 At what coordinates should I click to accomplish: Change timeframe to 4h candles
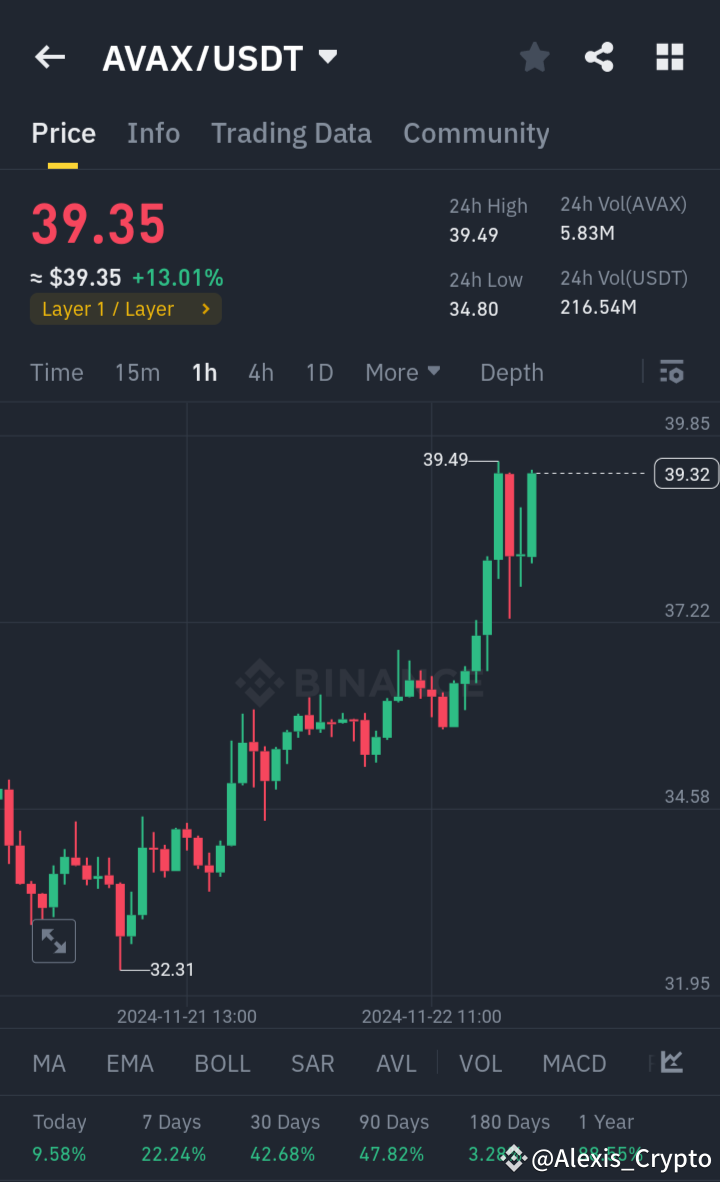pos(260,372)
